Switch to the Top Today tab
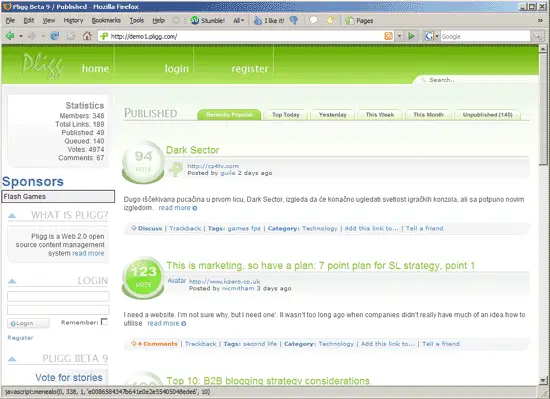Screen dimensions: 550x399 286,115
